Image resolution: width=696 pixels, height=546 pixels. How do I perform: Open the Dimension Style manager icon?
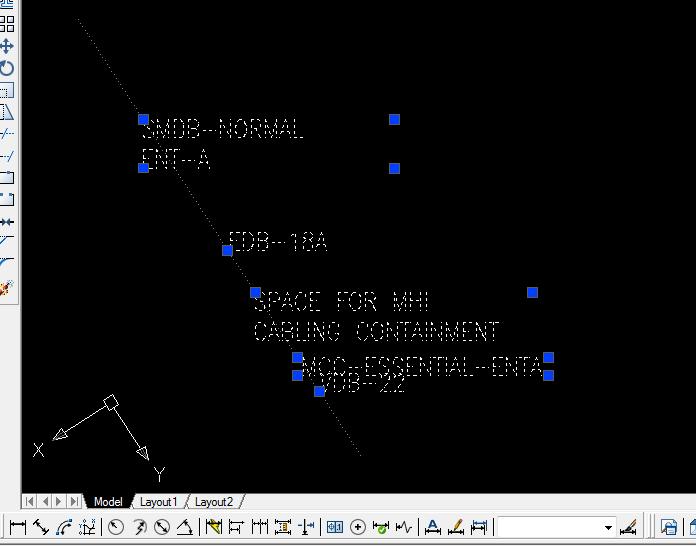628,527
